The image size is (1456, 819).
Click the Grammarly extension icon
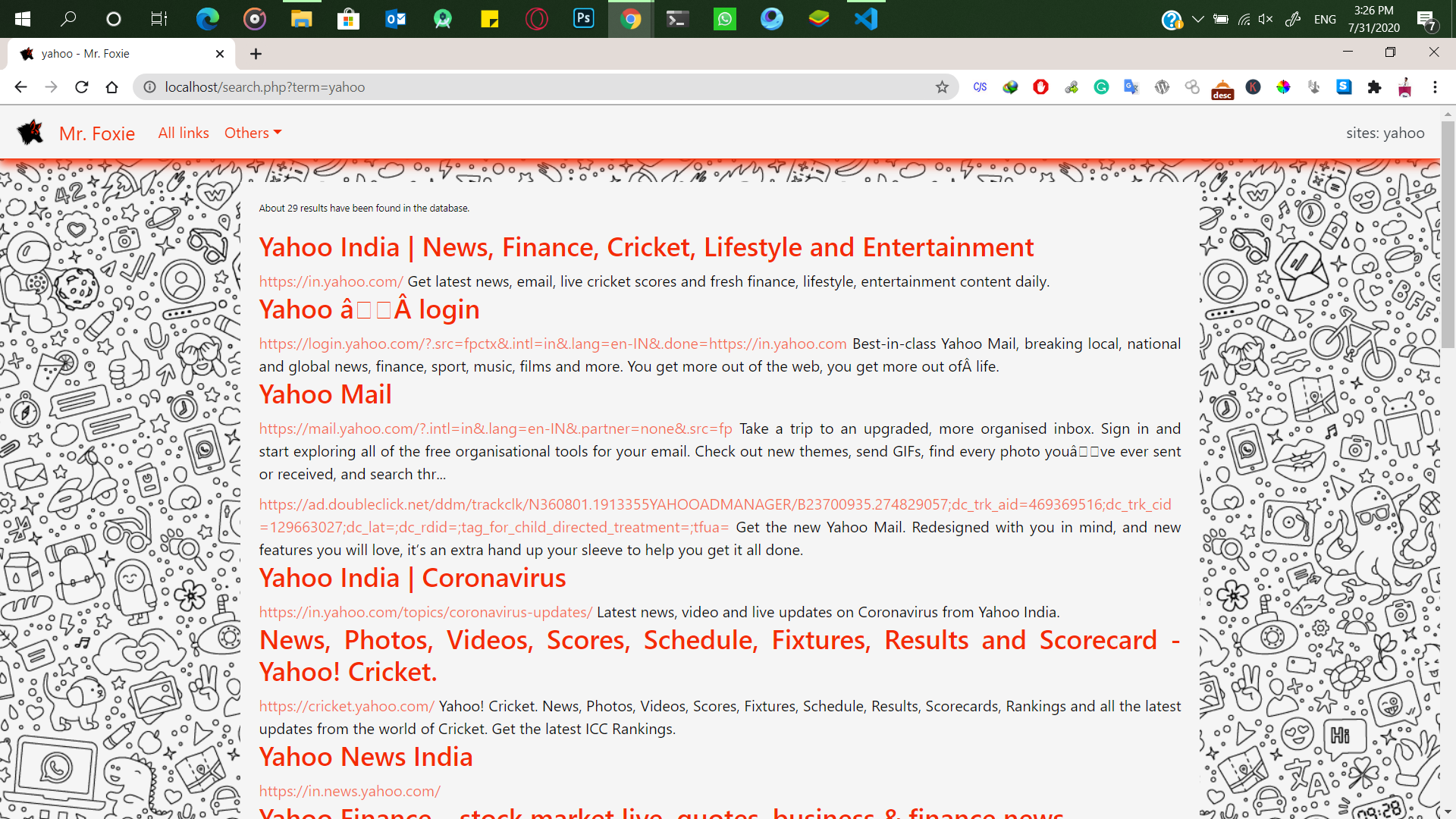click(x=1101, y=87)
